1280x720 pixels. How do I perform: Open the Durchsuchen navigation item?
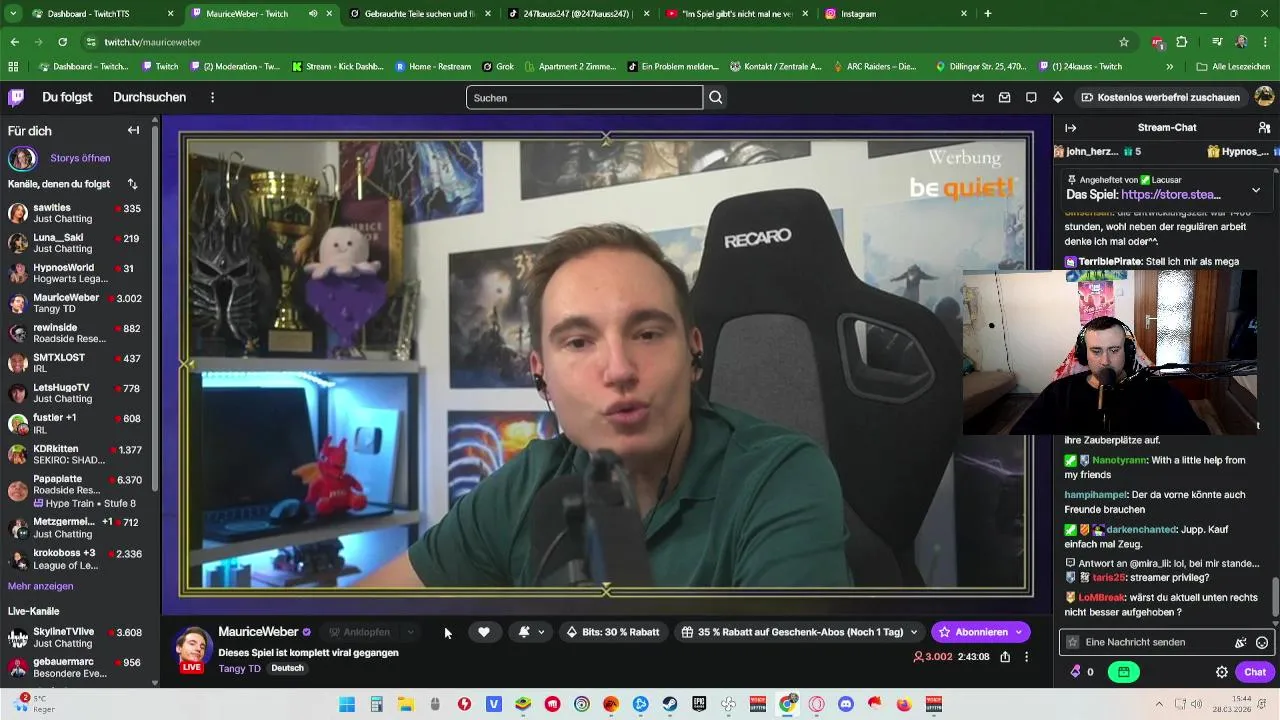149,97
